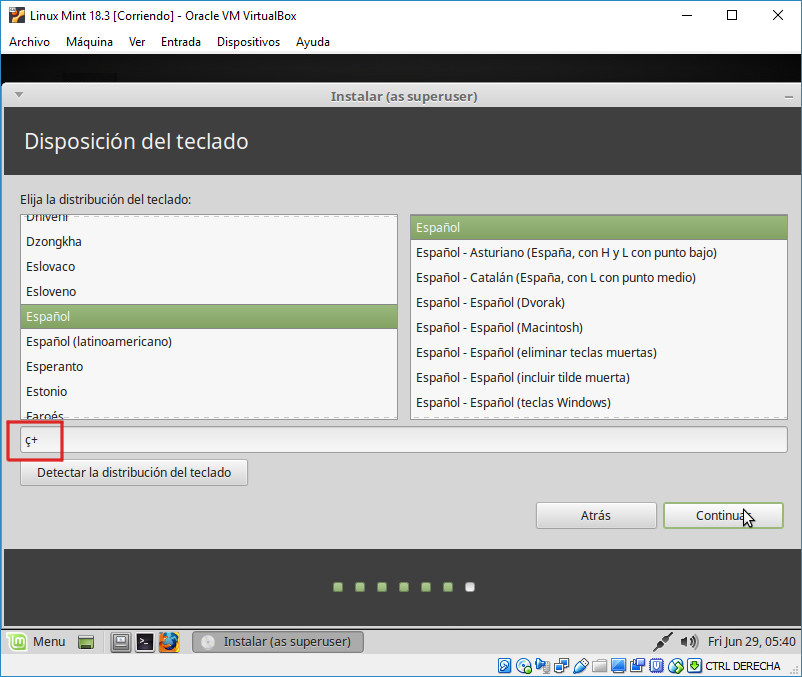802x677 pixels.
Task: Click Detectar la distribución del teclado
Action: click(x=134, y=472)
